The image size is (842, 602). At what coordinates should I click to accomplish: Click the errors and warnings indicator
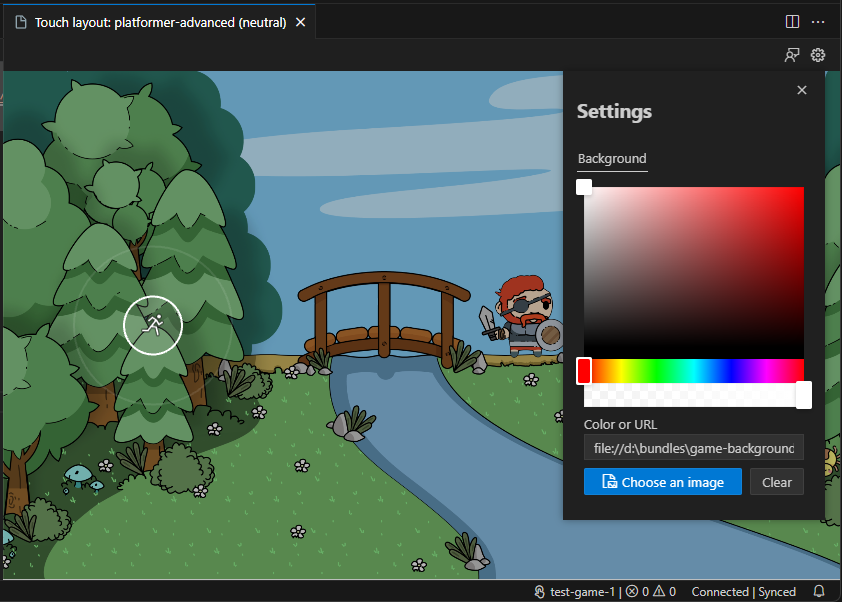tap(649, 591)
